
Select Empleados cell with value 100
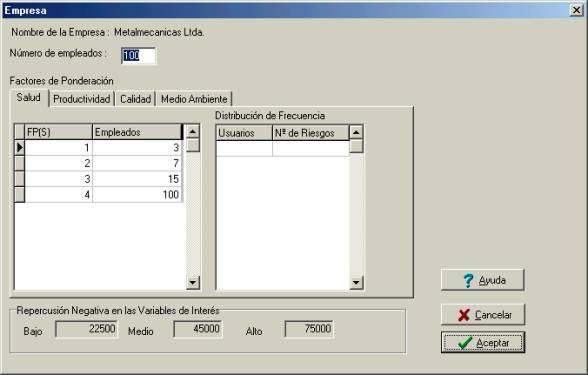coord(137,195)
